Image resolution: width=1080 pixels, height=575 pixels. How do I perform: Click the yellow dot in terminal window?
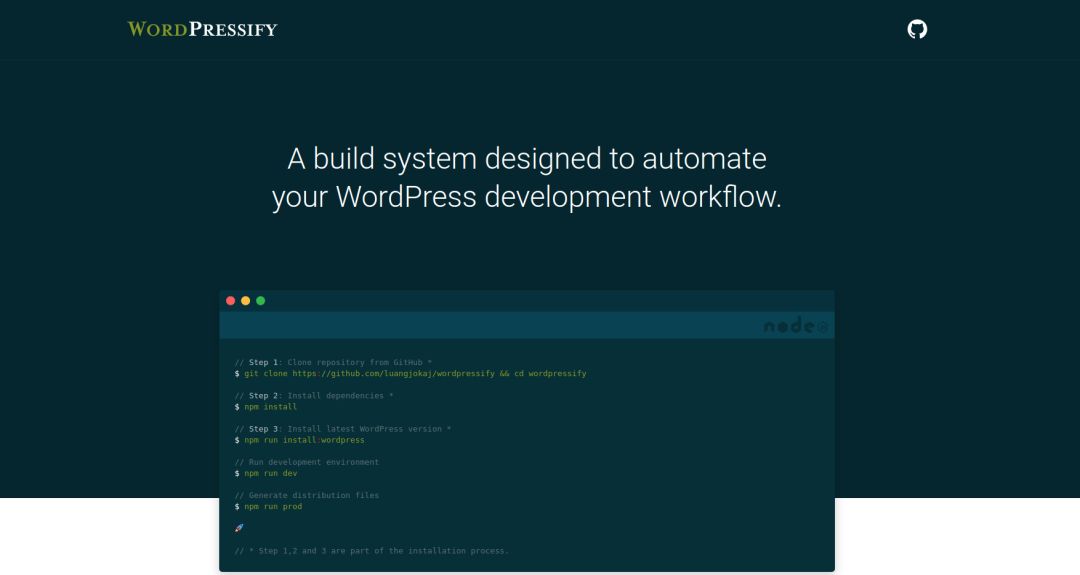click(x=246, y=301)
